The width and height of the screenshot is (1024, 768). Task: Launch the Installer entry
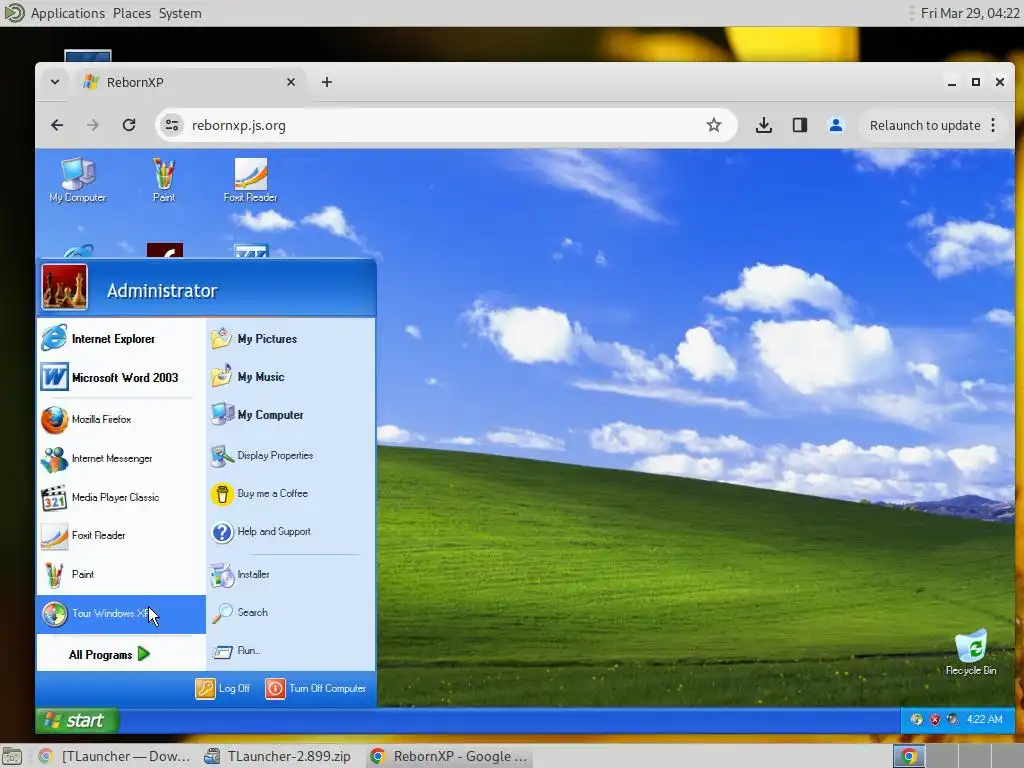coord(291,575)
